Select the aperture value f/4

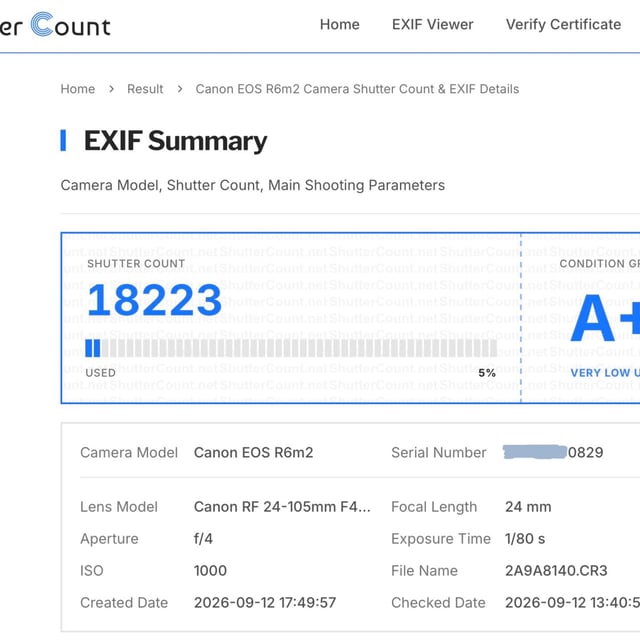point(203,539)
